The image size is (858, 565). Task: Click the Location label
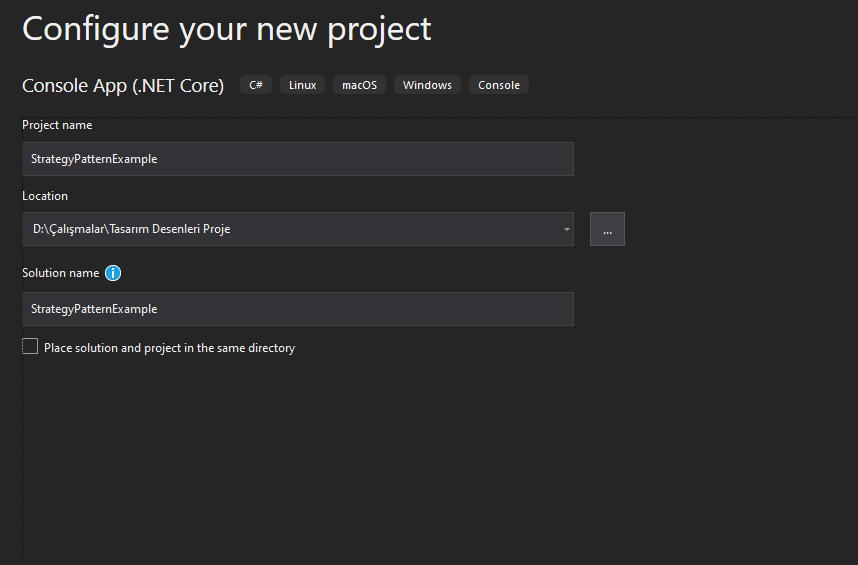(45, 196)
